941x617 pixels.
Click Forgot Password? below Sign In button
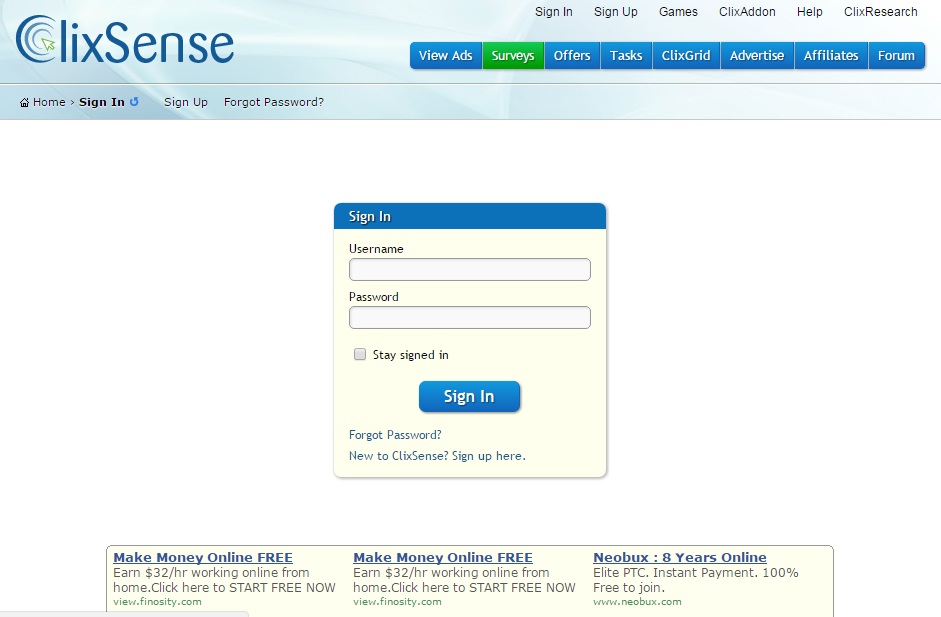coord(395,435)
